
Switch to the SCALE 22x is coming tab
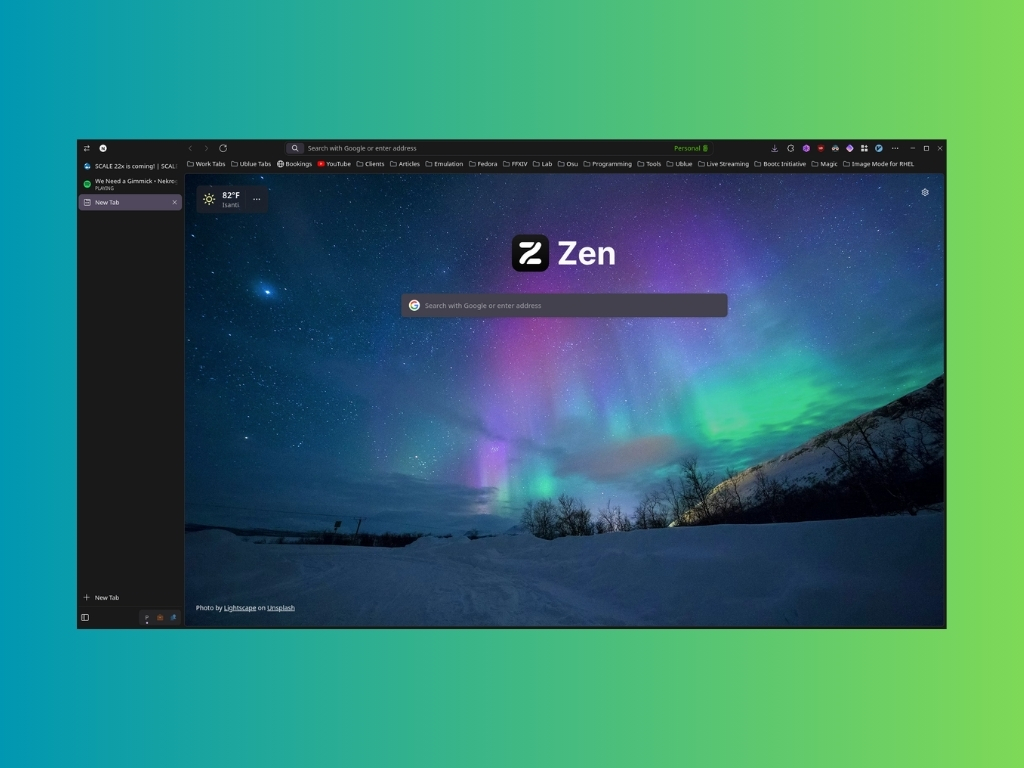pyautogui.click(x=130, y=166)
